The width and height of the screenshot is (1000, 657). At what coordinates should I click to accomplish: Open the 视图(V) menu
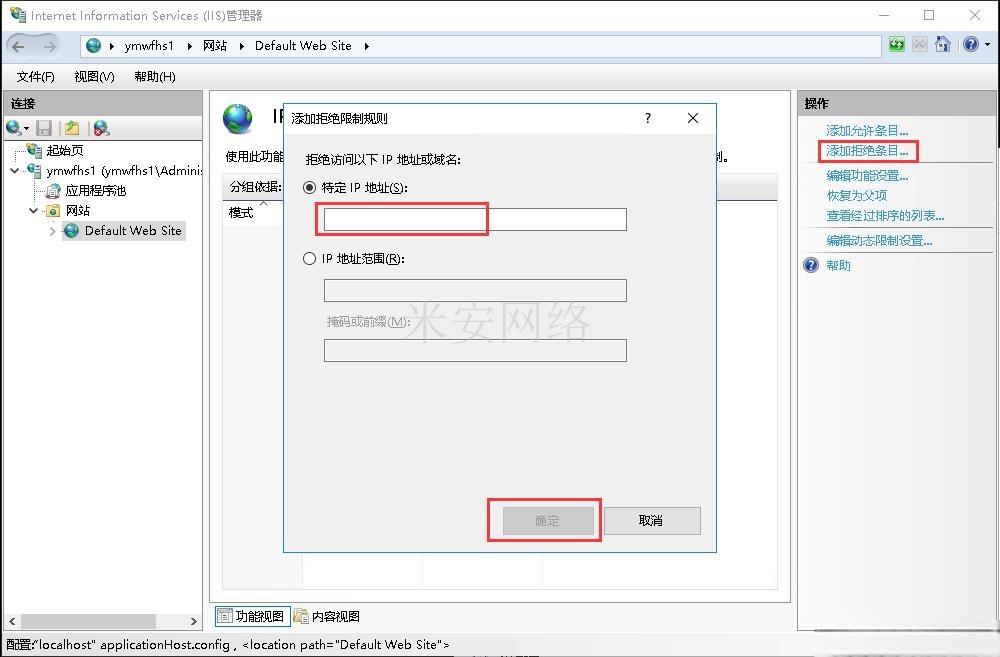[94, 77]
